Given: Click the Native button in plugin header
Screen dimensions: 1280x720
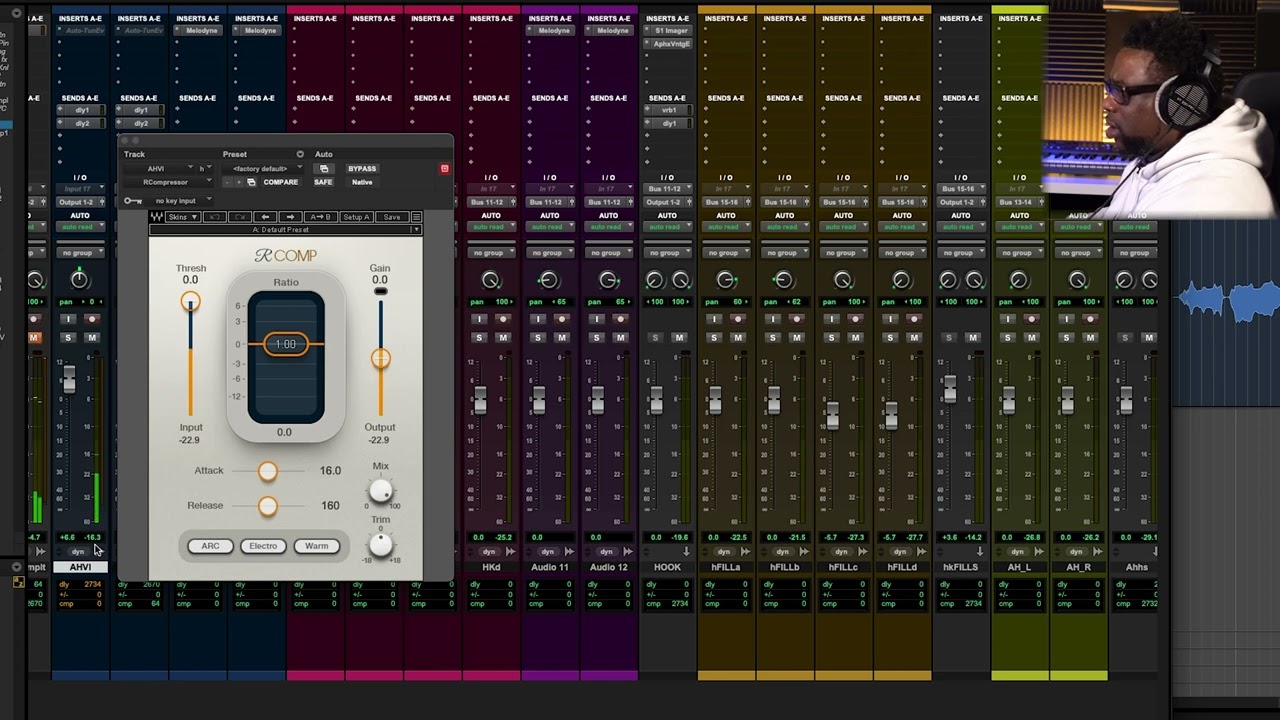Looking at the screenshot, I should coord(362,182).
